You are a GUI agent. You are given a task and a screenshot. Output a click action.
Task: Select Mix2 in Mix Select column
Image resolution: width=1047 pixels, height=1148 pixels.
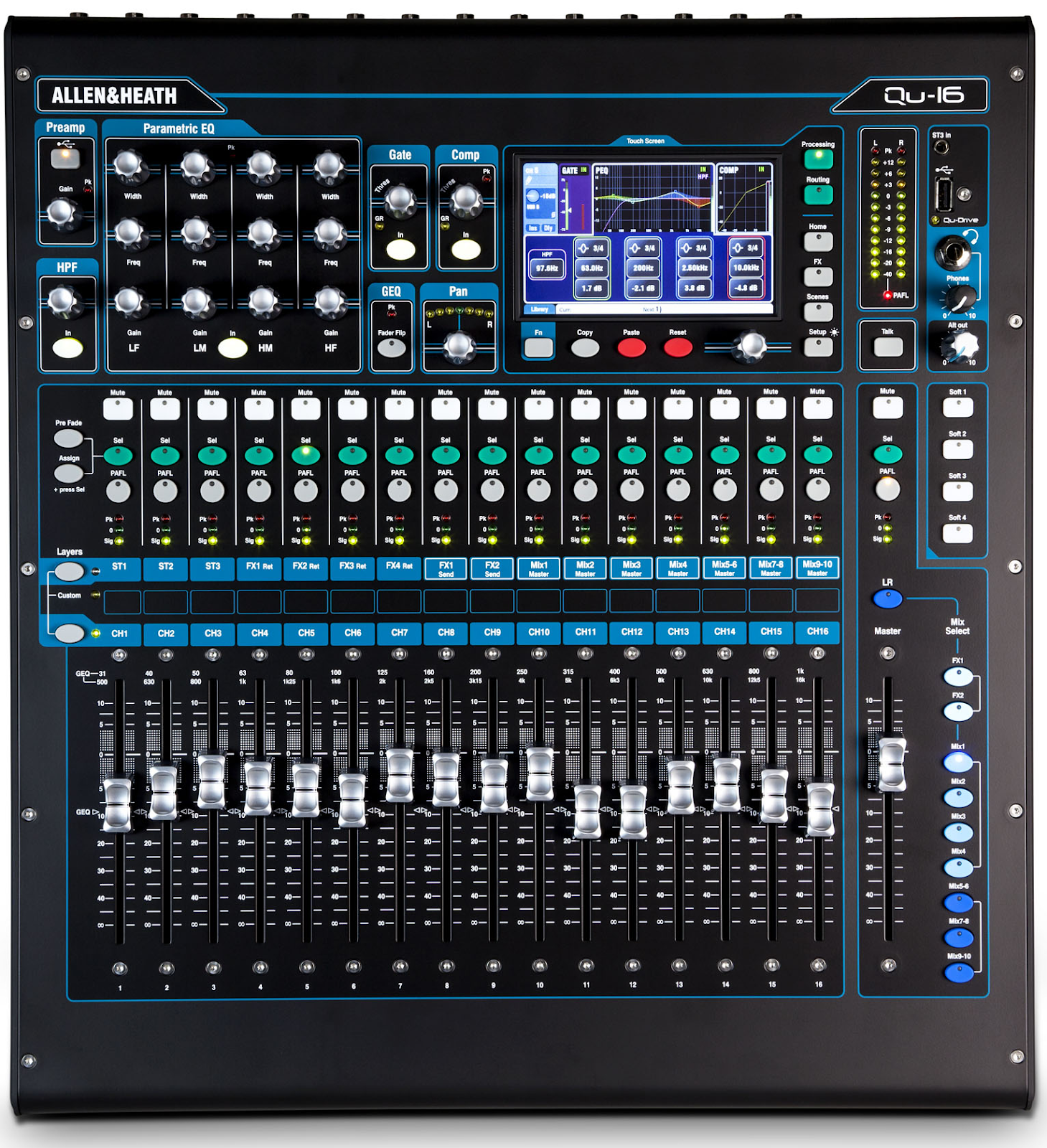click(958, 797)
